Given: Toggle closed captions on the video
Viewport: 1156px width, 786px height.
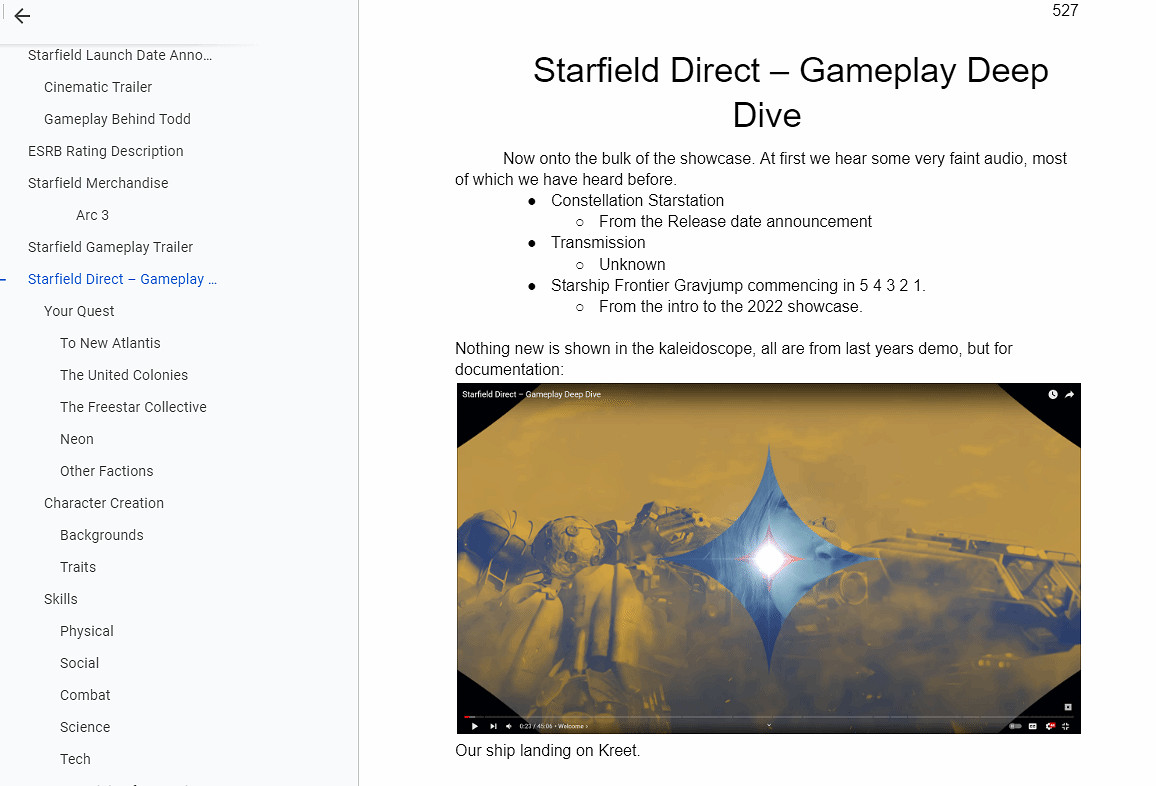Looking at the screenshot, I should click(x=1033, y=726).
